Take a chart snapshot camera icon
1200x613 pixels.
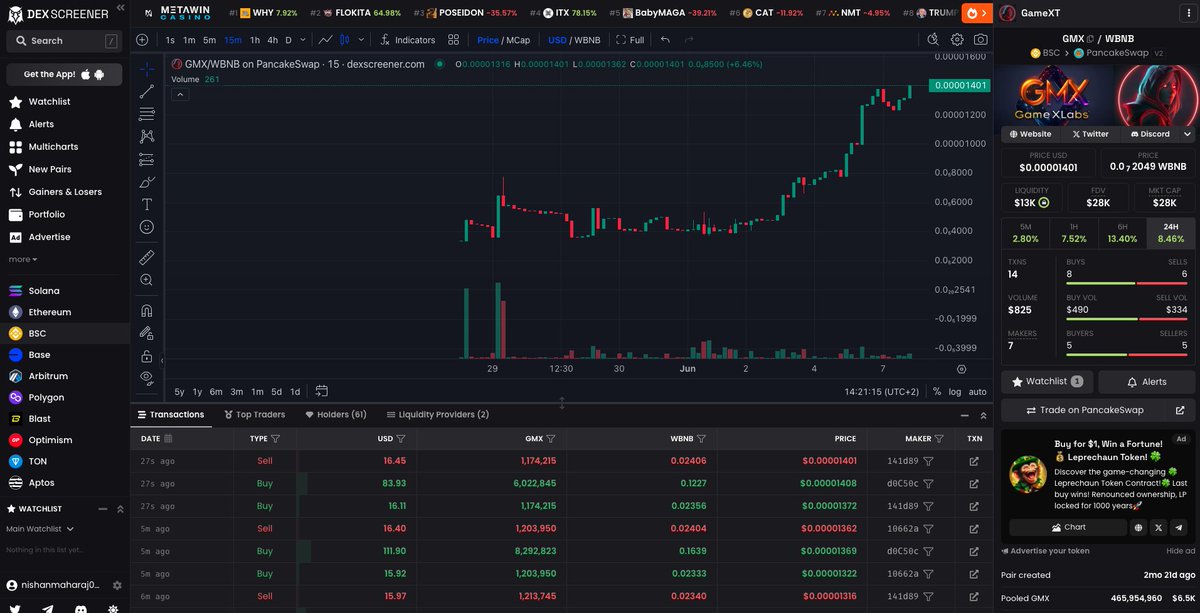pyautogui.click(x=981, y=40)
